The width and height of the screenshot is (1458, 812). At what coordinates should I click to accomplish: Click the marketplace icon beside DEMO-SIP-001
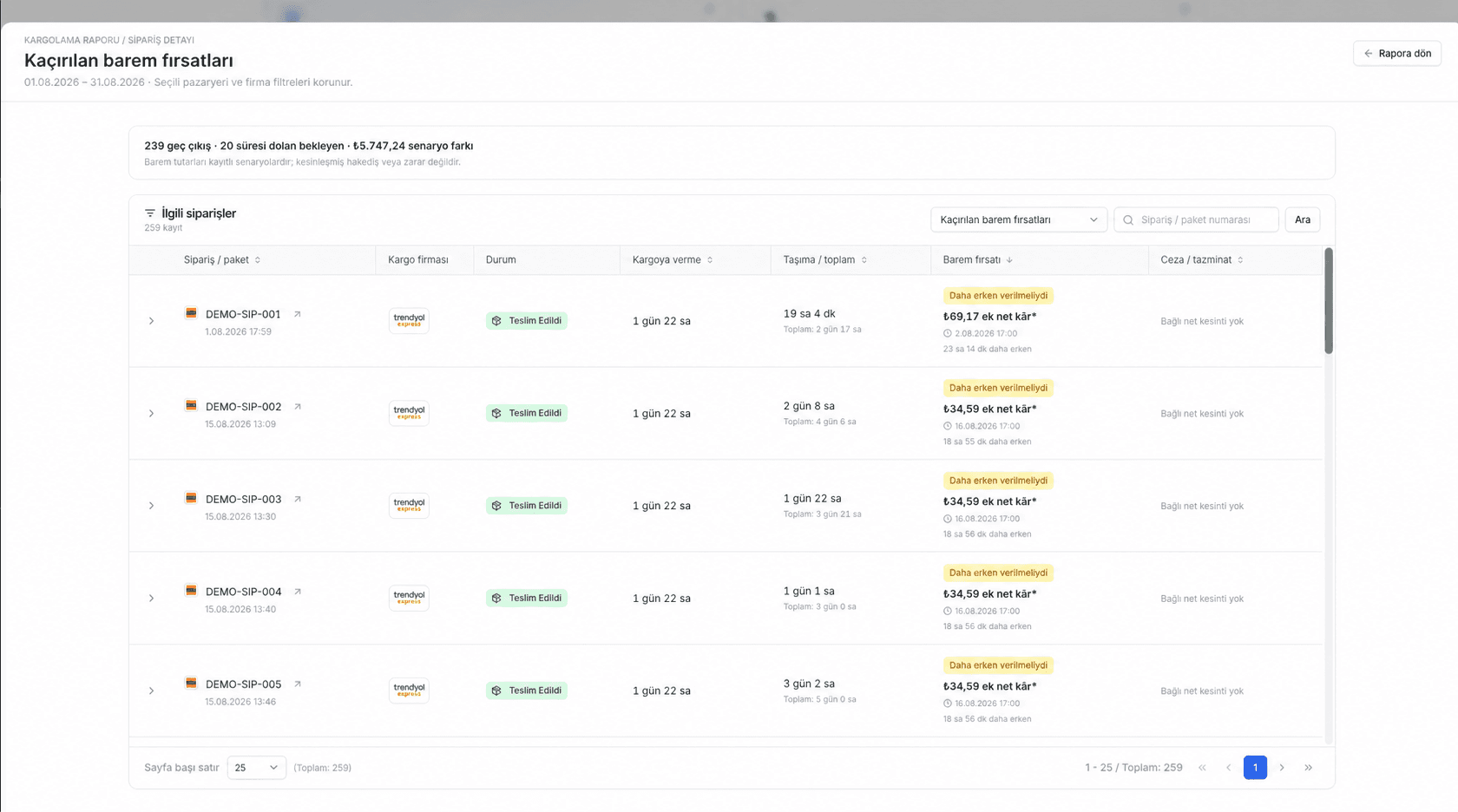191,313
